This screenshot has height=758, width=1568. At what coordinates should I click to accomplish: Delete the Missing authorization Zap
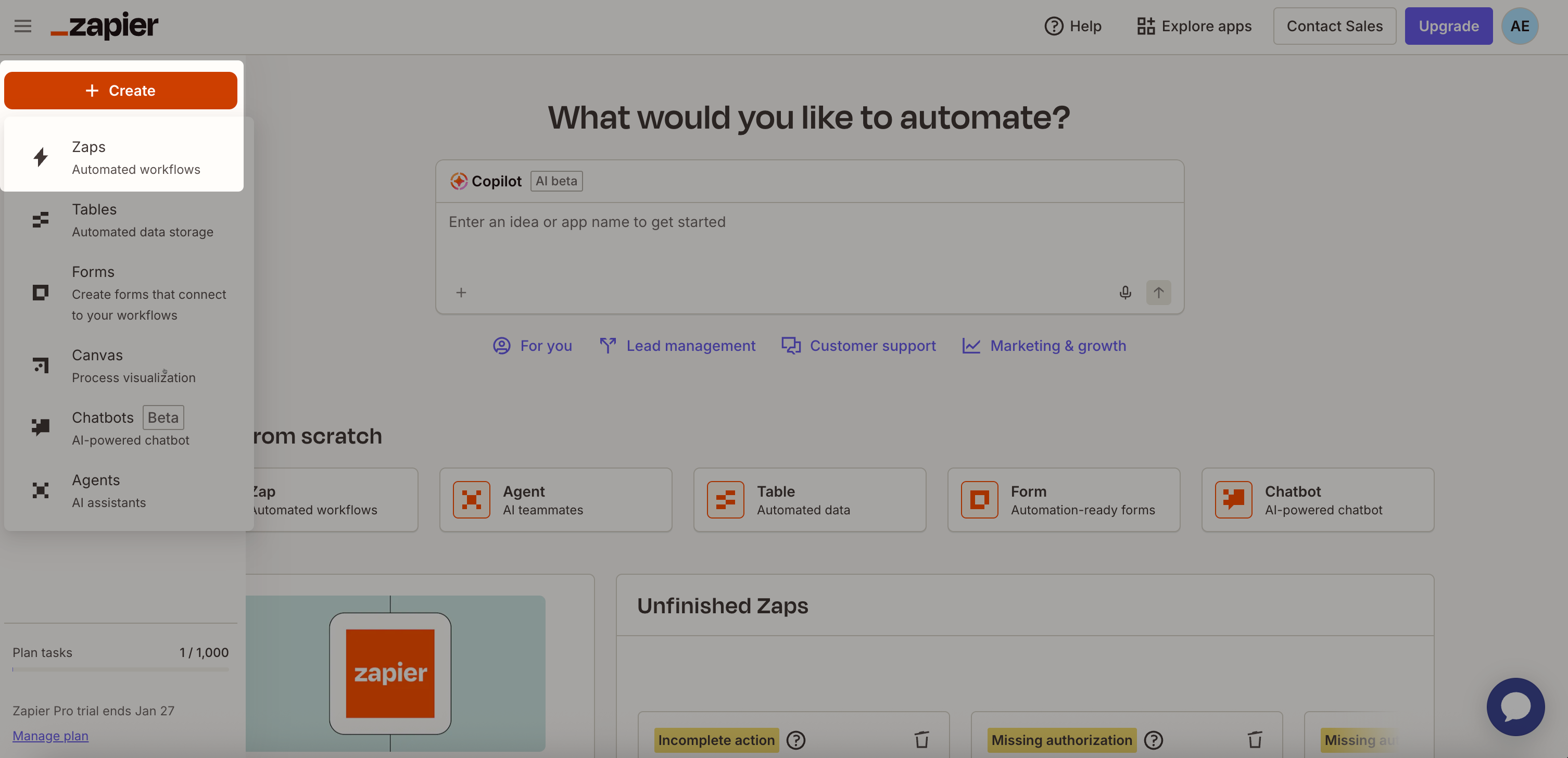point(1255,740)
